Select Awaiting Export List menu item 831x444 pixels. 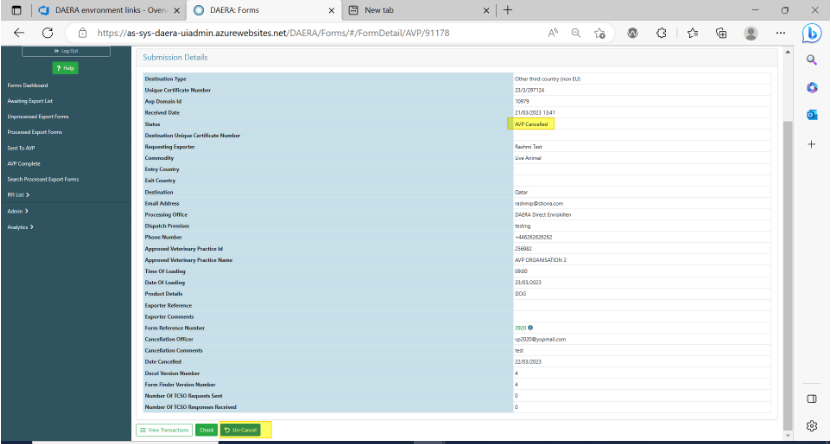pos(29,101)
